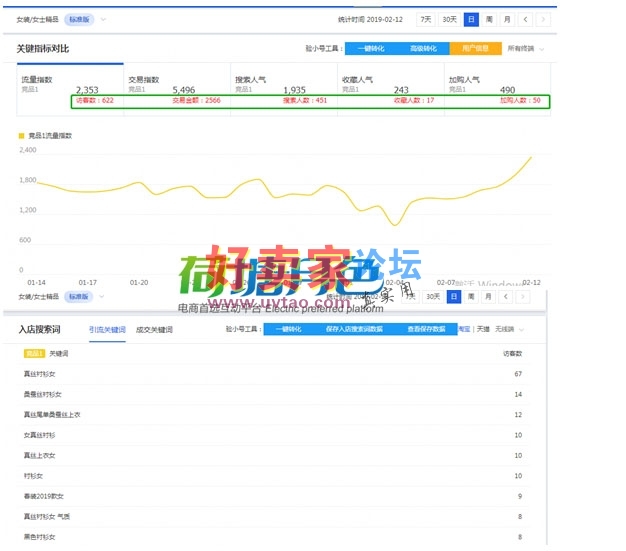626x551 pixels.
Task: Click the yellow 竞品1 badge above the keyword list
Action: 34,353
